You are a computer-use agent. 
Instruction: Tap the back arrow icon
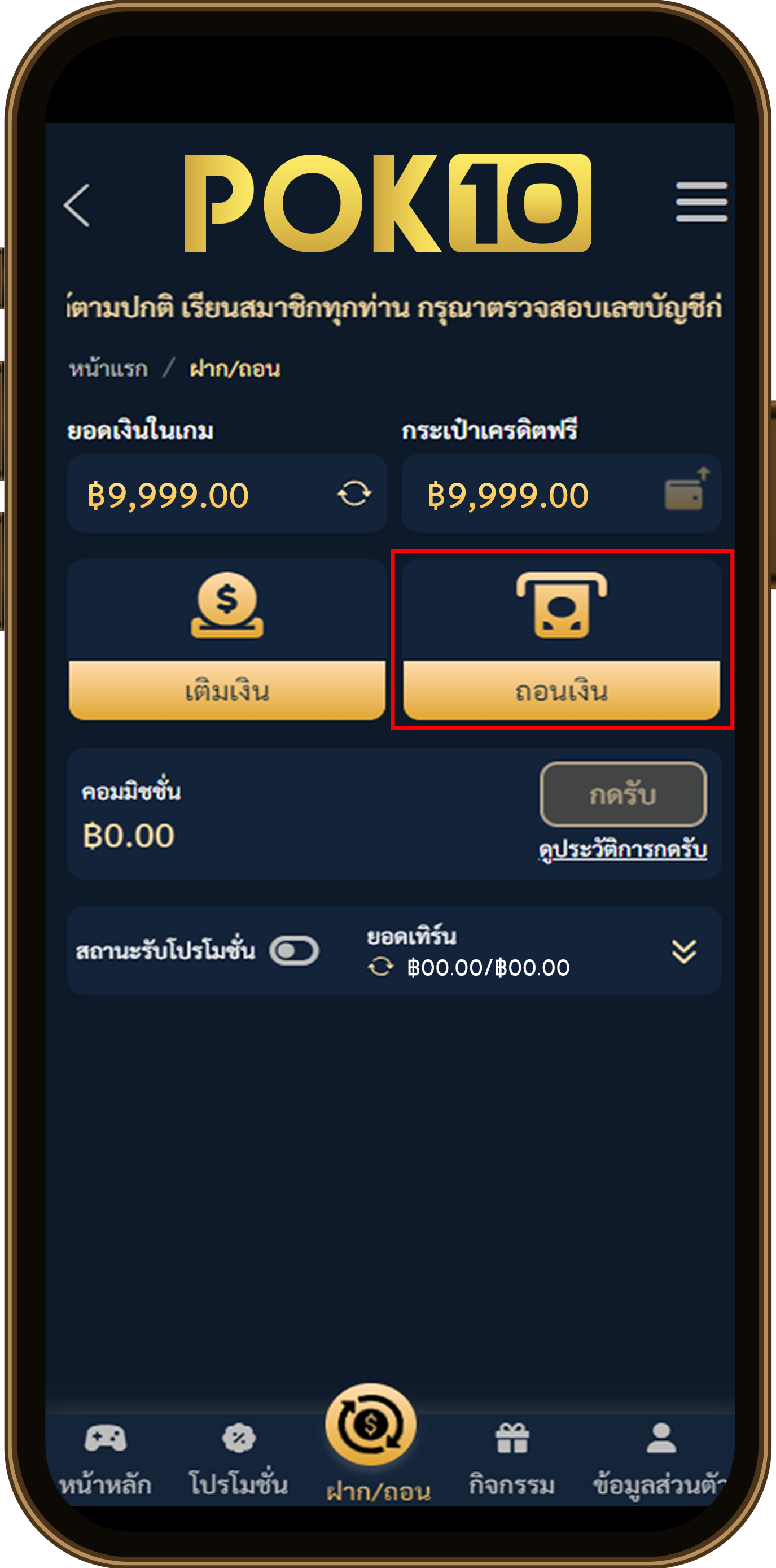(77, 205)
